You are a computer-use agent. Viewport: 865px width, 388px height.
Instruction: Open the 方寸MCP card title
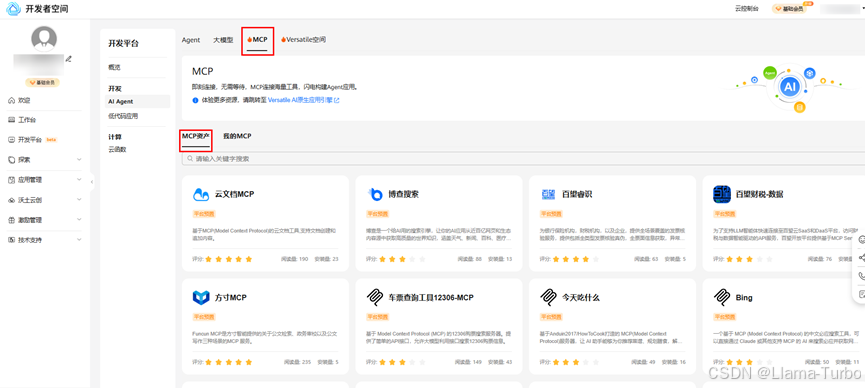231,297
